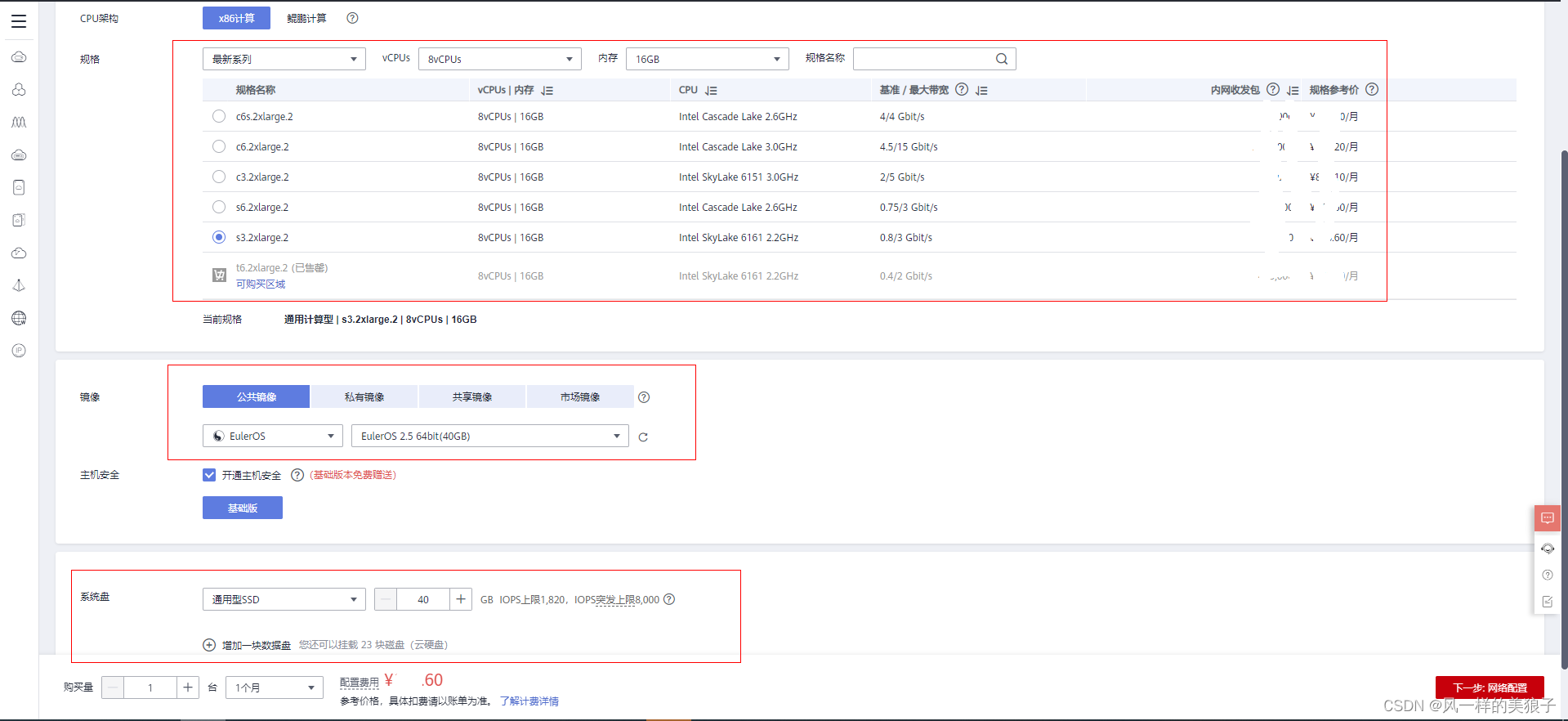Select the marketplace image tab
The height and width of the screenshot is (721, 1568).
(x=580, y=396)
